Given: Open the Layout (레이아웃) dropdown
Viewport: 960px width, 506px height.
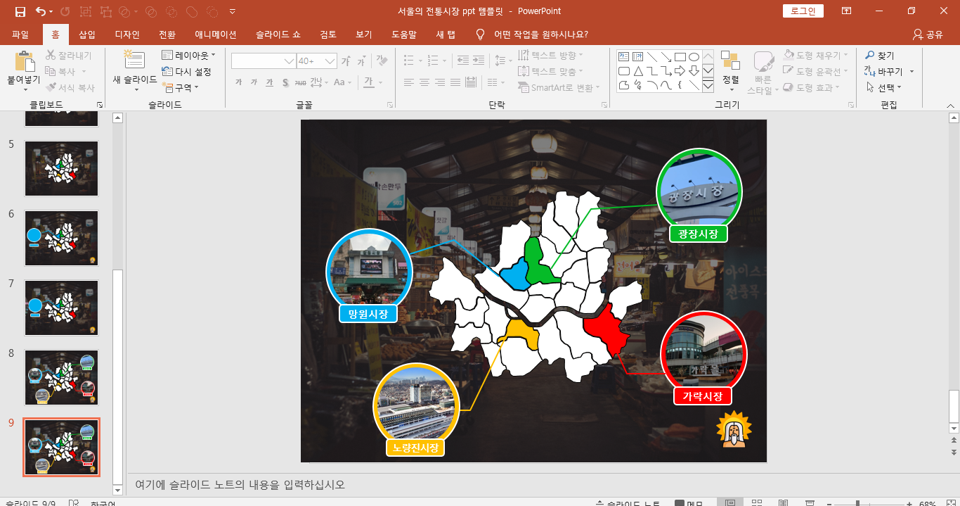Looking at the screenshot, I should pyautogui.click(x=189, y=55).
